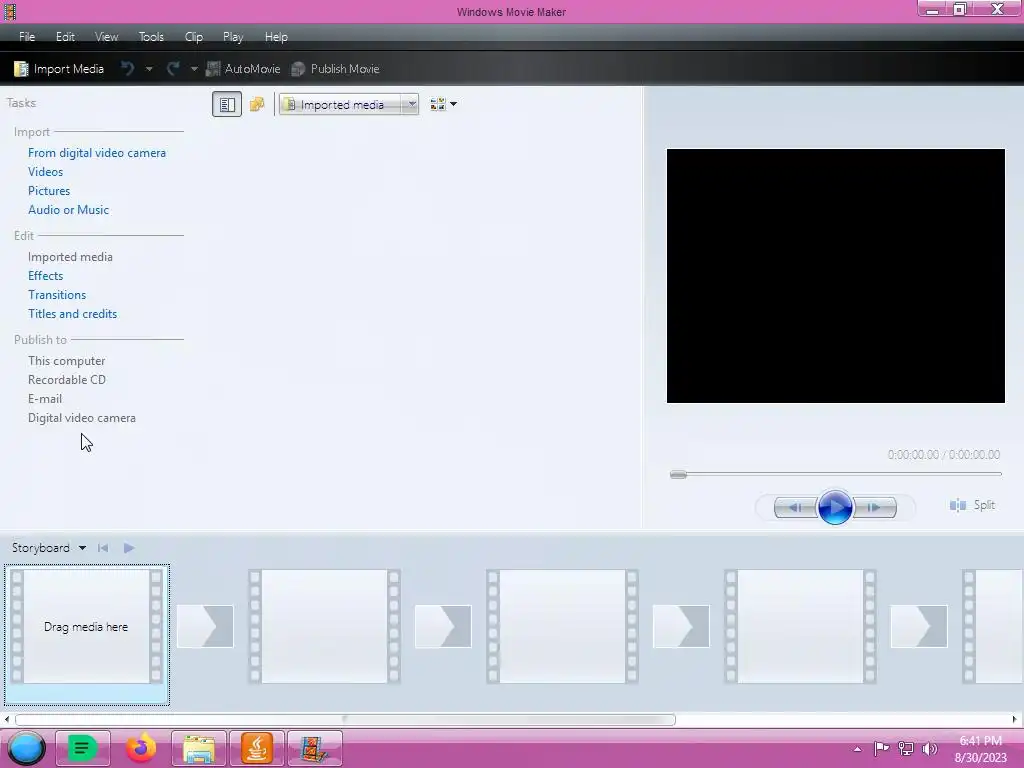Select the Drag media here storyboard cell
1024x768 pixels.
coord(86,634)
